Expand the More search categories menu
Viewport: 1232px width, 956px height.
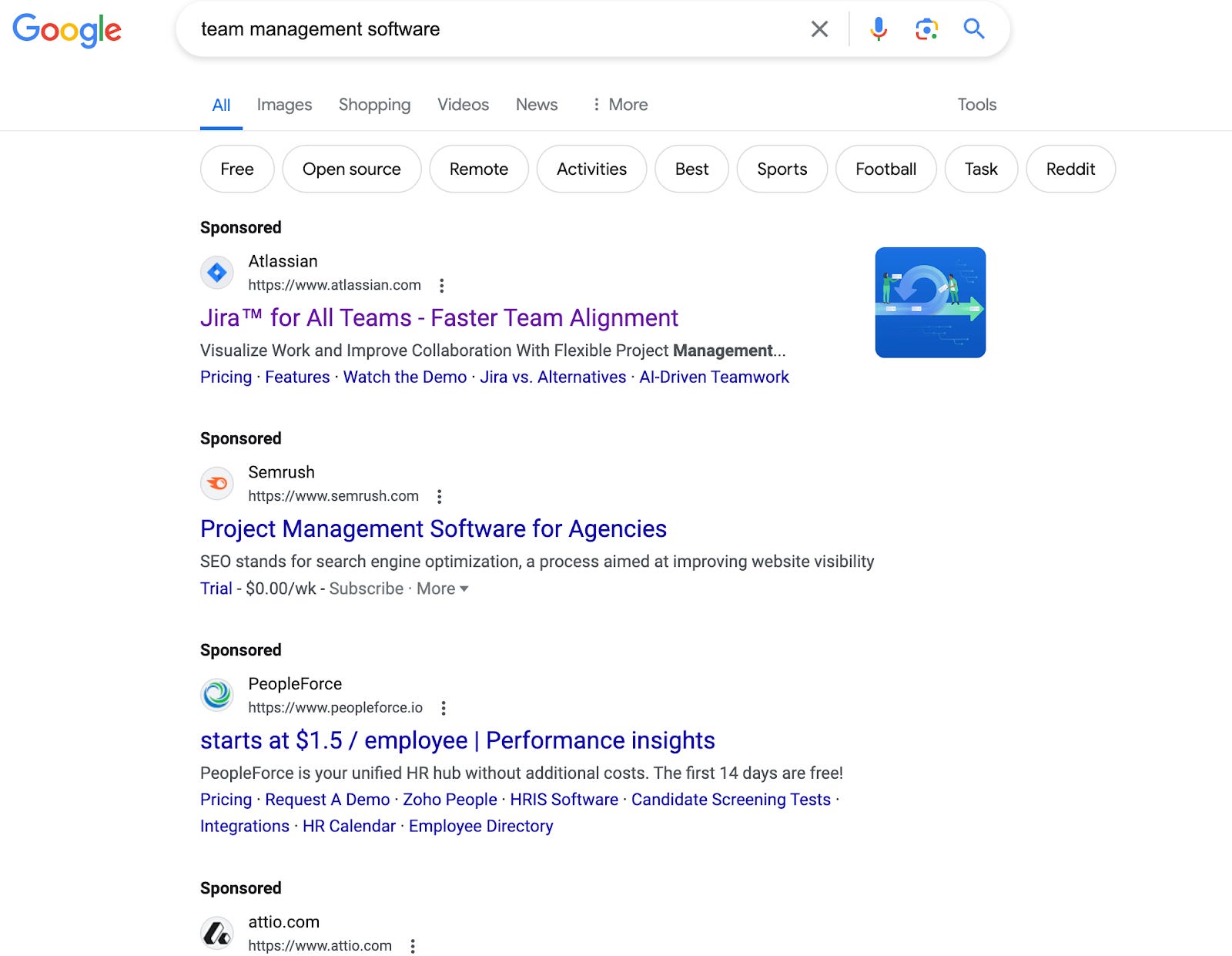[620, 105]
